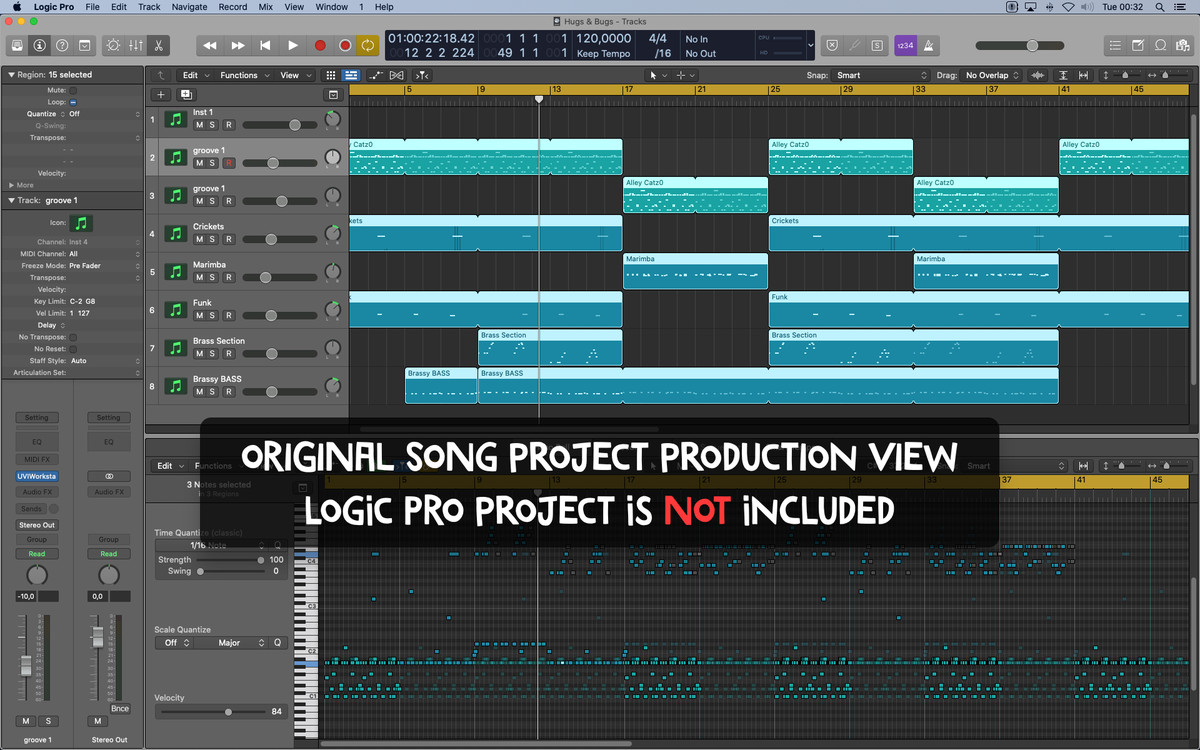This screenshot has width=1200, height=750.
Task: Click the Setting button on groove 1 strip
Action: 36,418
